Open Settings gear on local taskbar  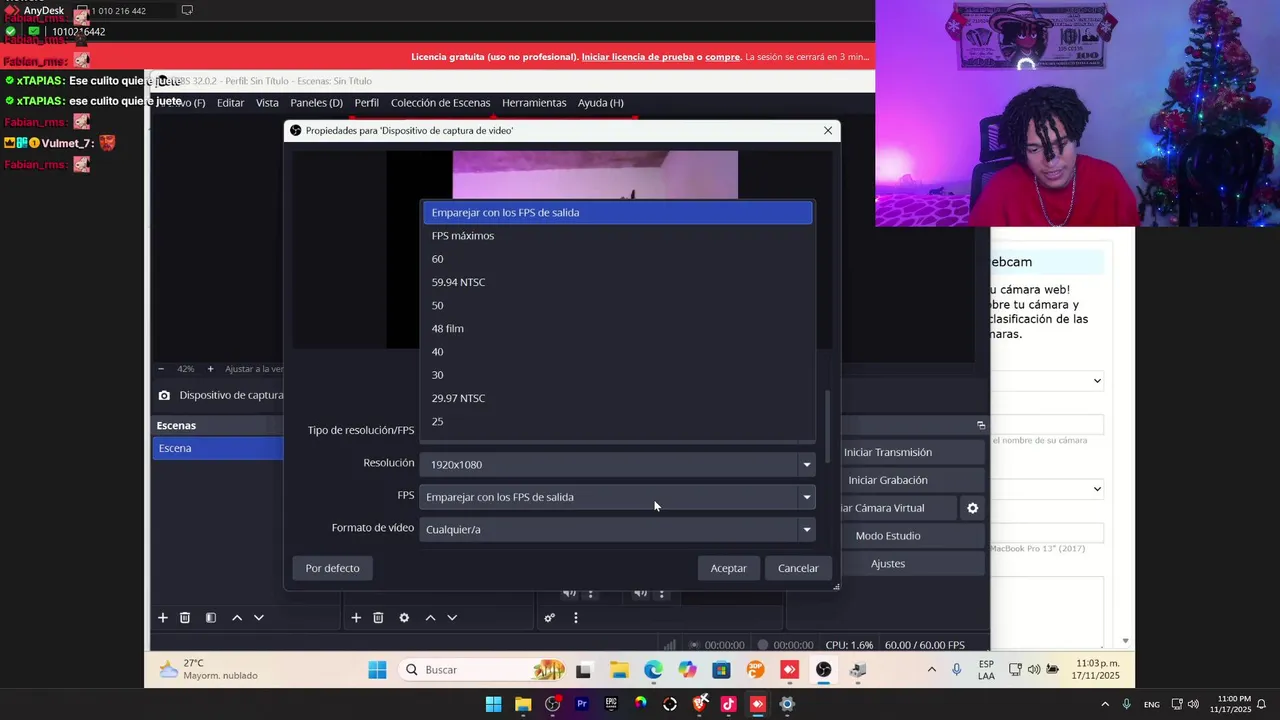point(787,704)
